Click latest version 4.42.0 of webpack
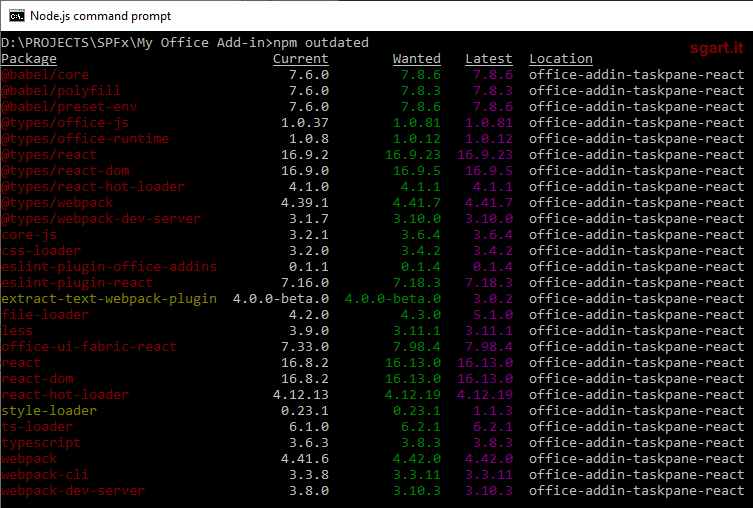753x508 pixels. pos(489,459)
